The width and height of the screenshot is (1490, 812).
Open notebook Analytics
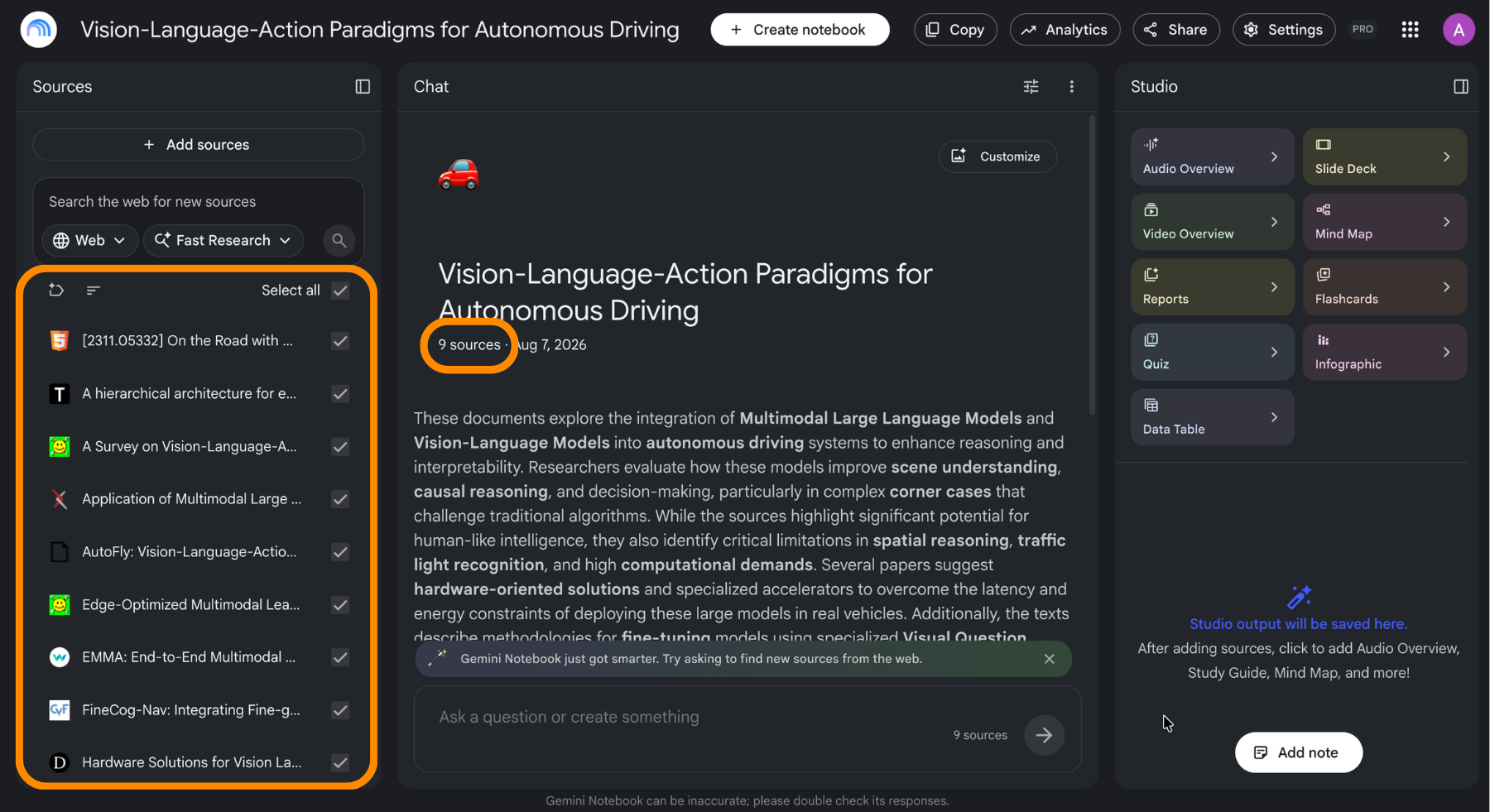coord(1065,30)
